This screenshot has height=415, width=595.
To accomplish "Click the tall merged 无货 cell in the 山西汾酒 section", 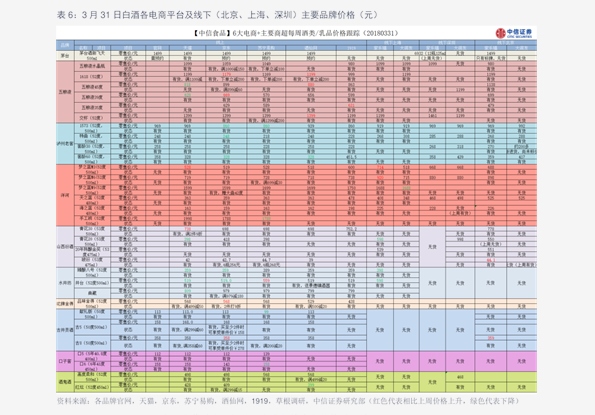I will (x=432, y=247).
